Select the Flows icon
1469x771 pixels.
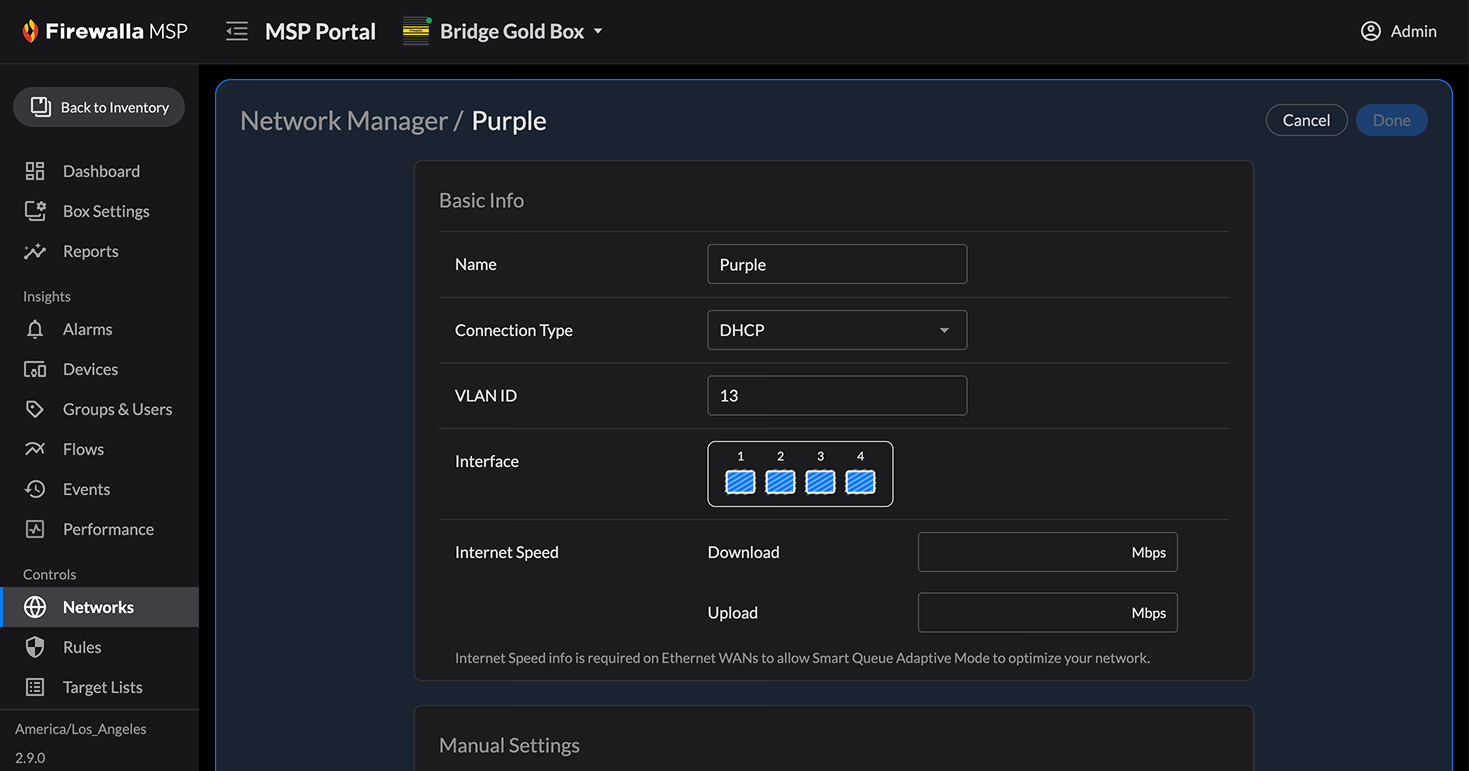(x=35, y=449)
